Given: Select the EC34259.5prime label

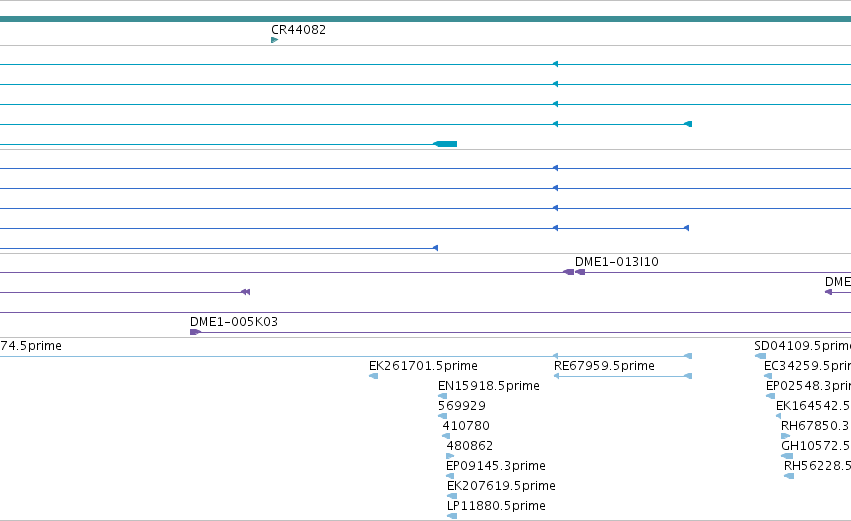Looking at the screenshot, I should point(807,366).
